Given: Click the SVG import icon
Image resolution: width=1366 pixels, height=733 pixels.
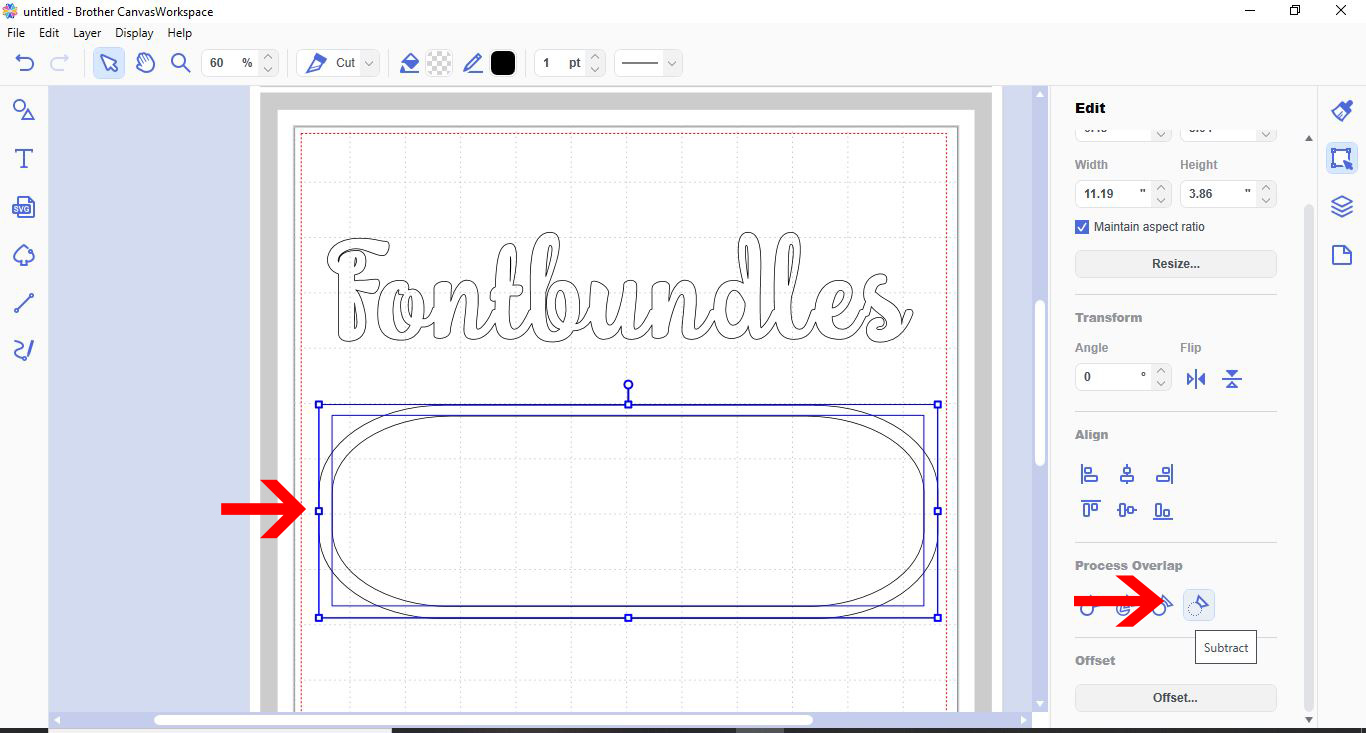Looking at the screenshot, I should [x=24, y=206].
